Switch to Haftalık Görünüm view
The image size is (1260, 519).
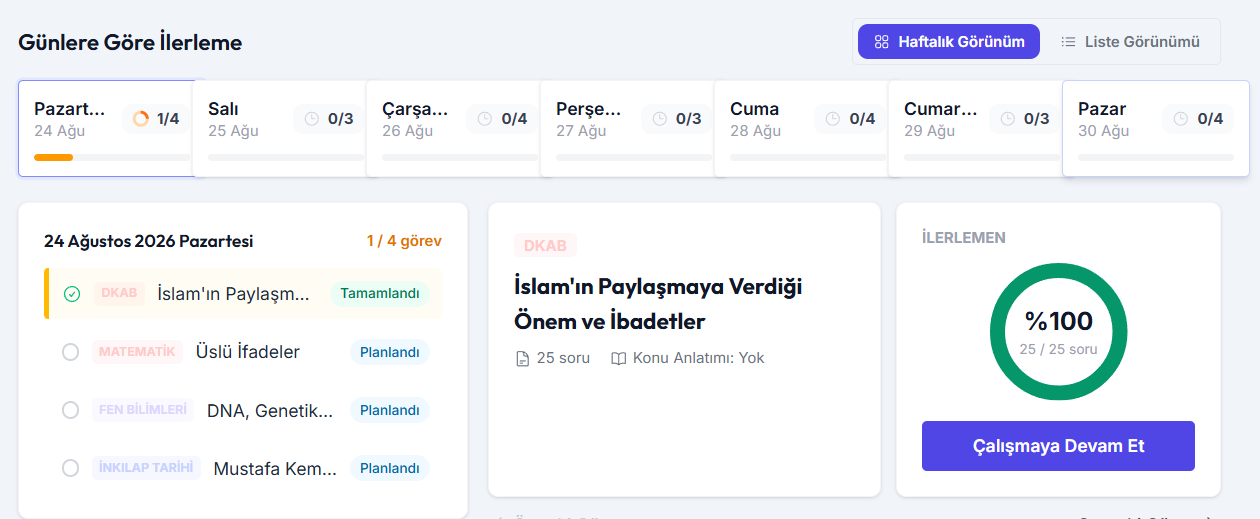948,42
